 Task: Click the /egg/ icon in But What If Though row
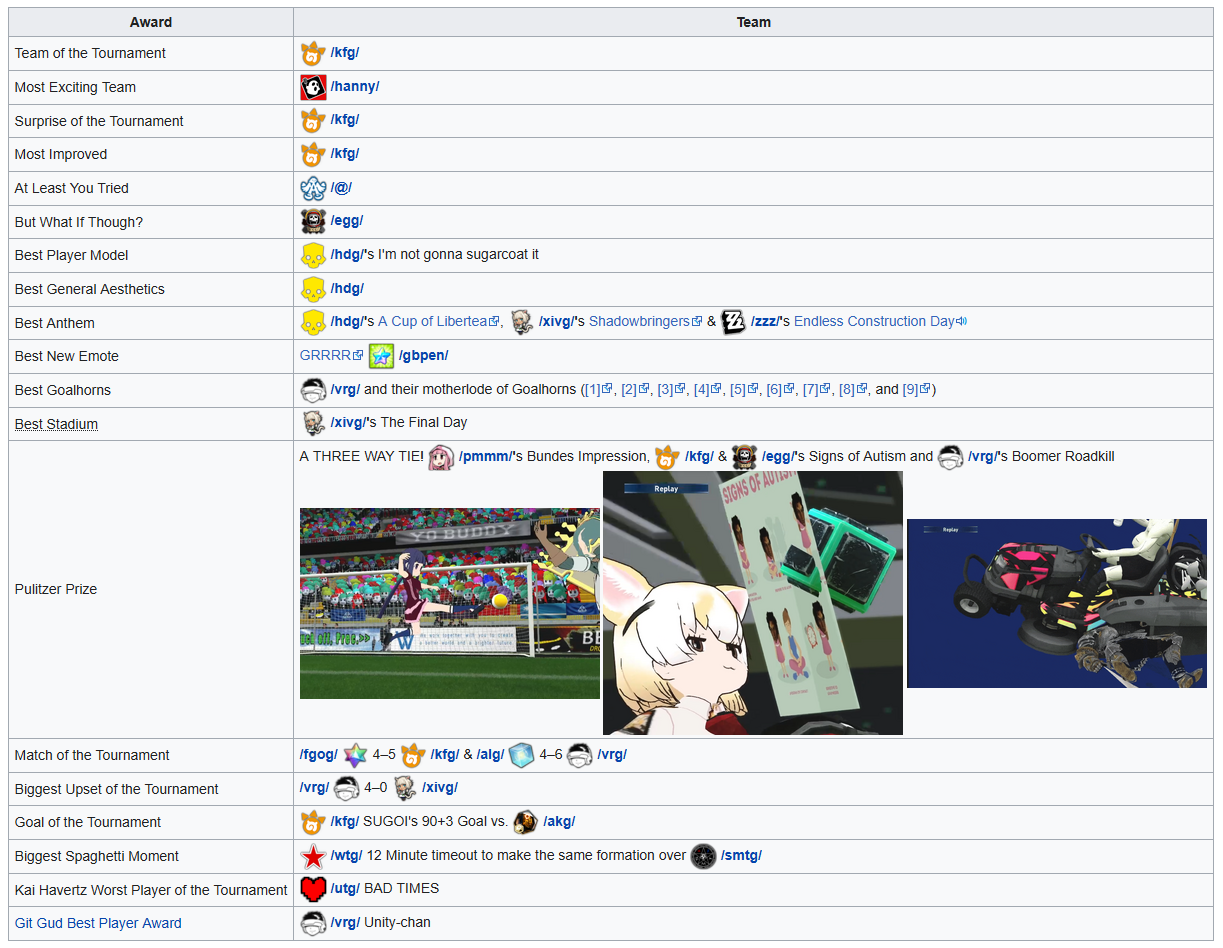click(313, 221)
